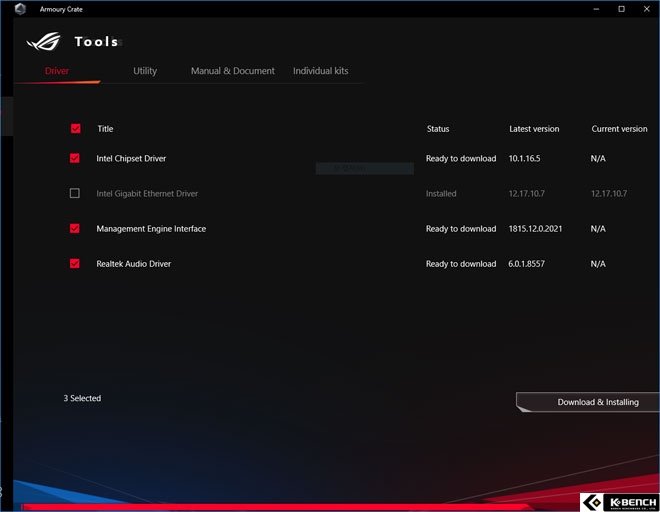
Task: Click the 3 Selected counter text
Action: click(82, 398)
